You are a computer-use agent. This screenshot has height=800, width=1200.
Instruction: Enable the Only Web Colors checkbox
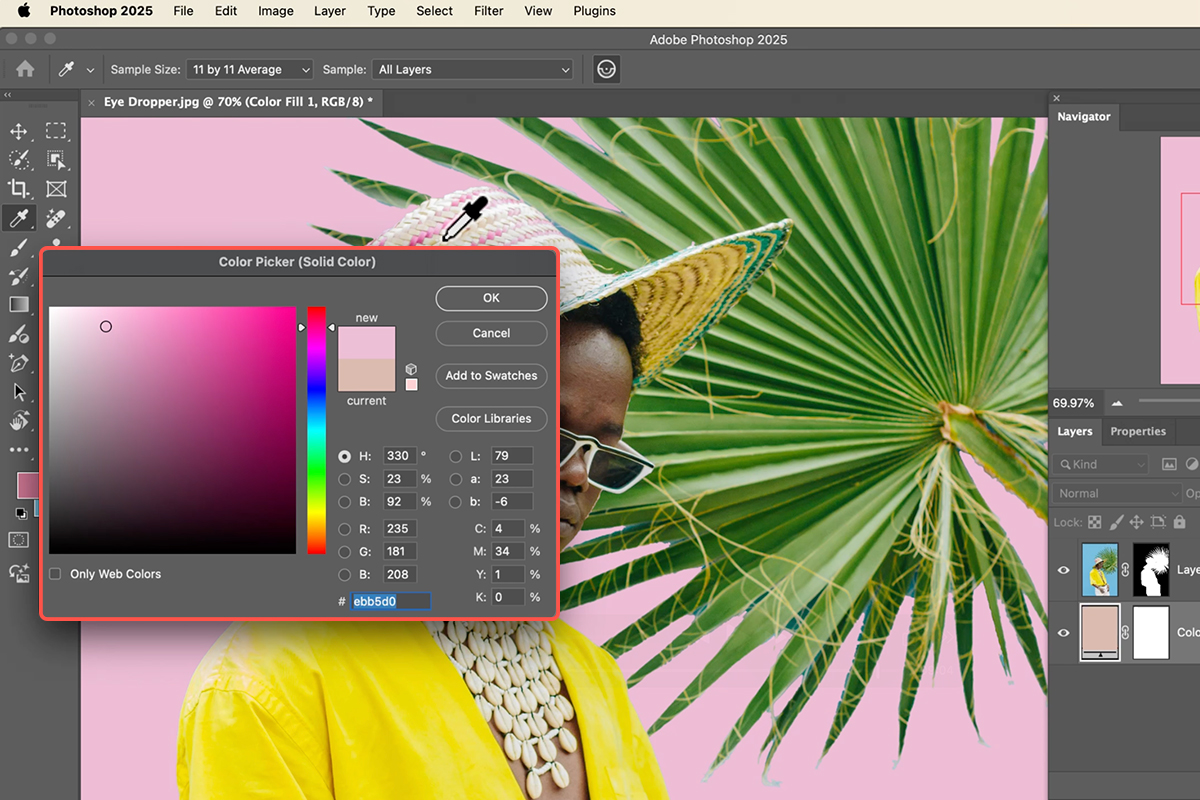pos(55,574)
